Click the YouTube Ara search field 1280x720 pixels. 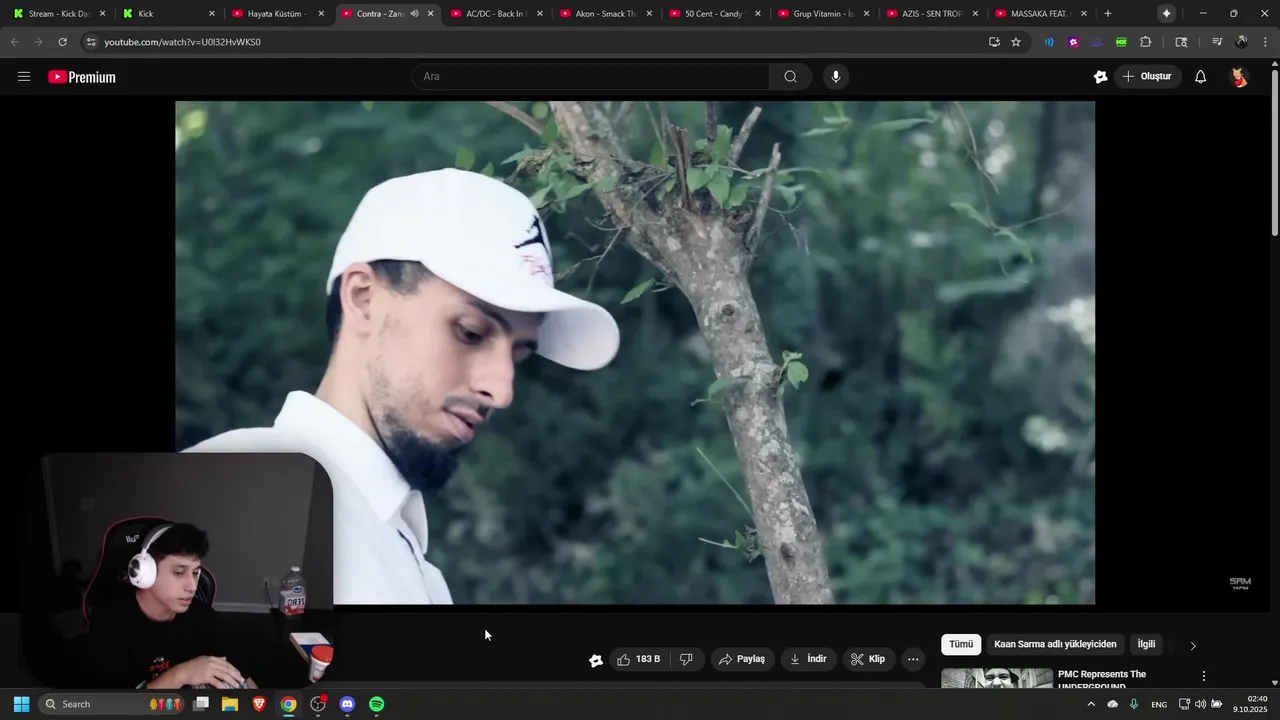[590, 77]
